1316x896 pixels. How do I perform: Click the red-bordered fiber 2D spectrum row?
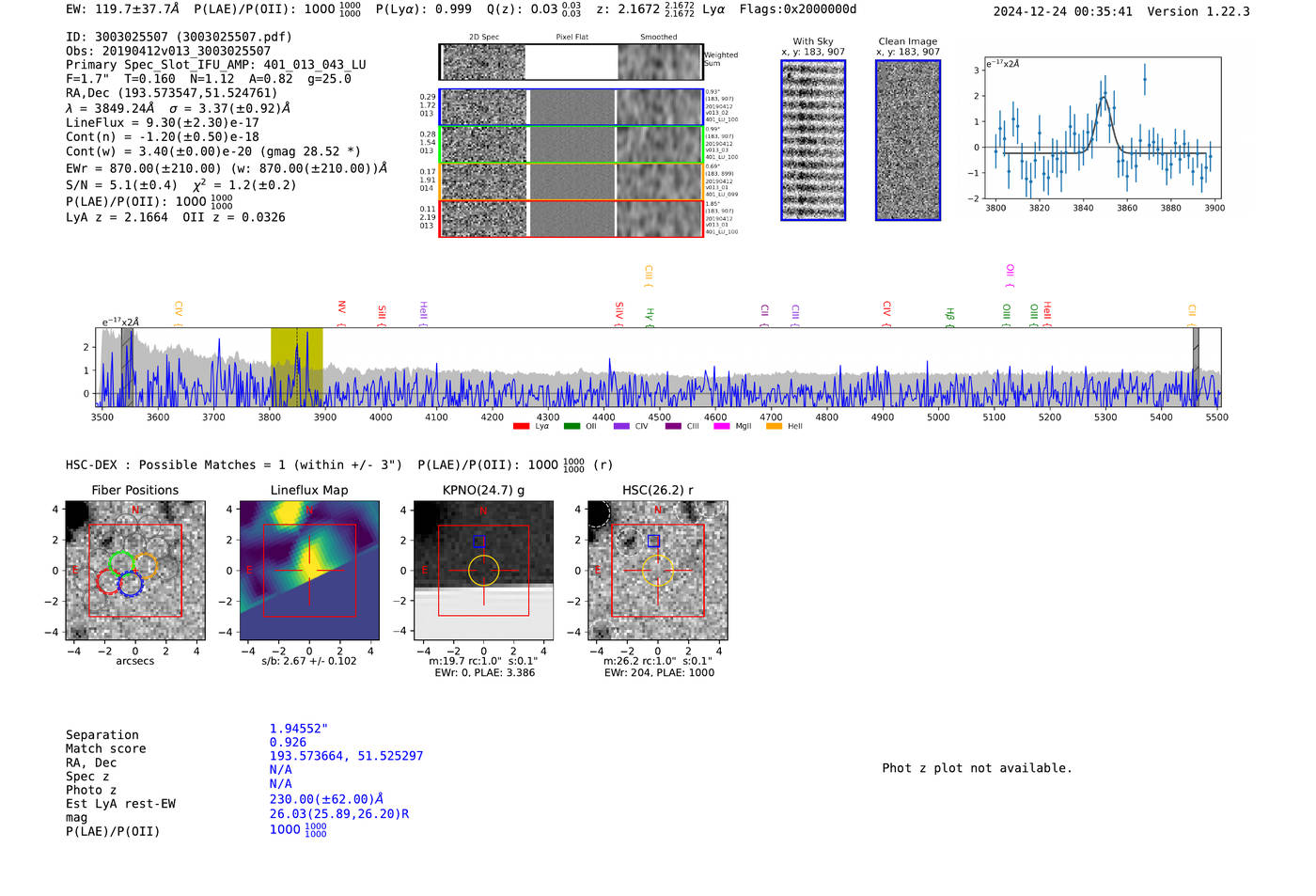point(572,218)
